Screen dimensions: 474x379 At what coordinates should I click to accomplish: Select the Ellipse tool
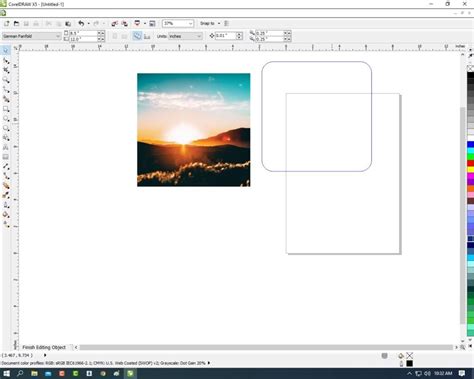(6, 118)
